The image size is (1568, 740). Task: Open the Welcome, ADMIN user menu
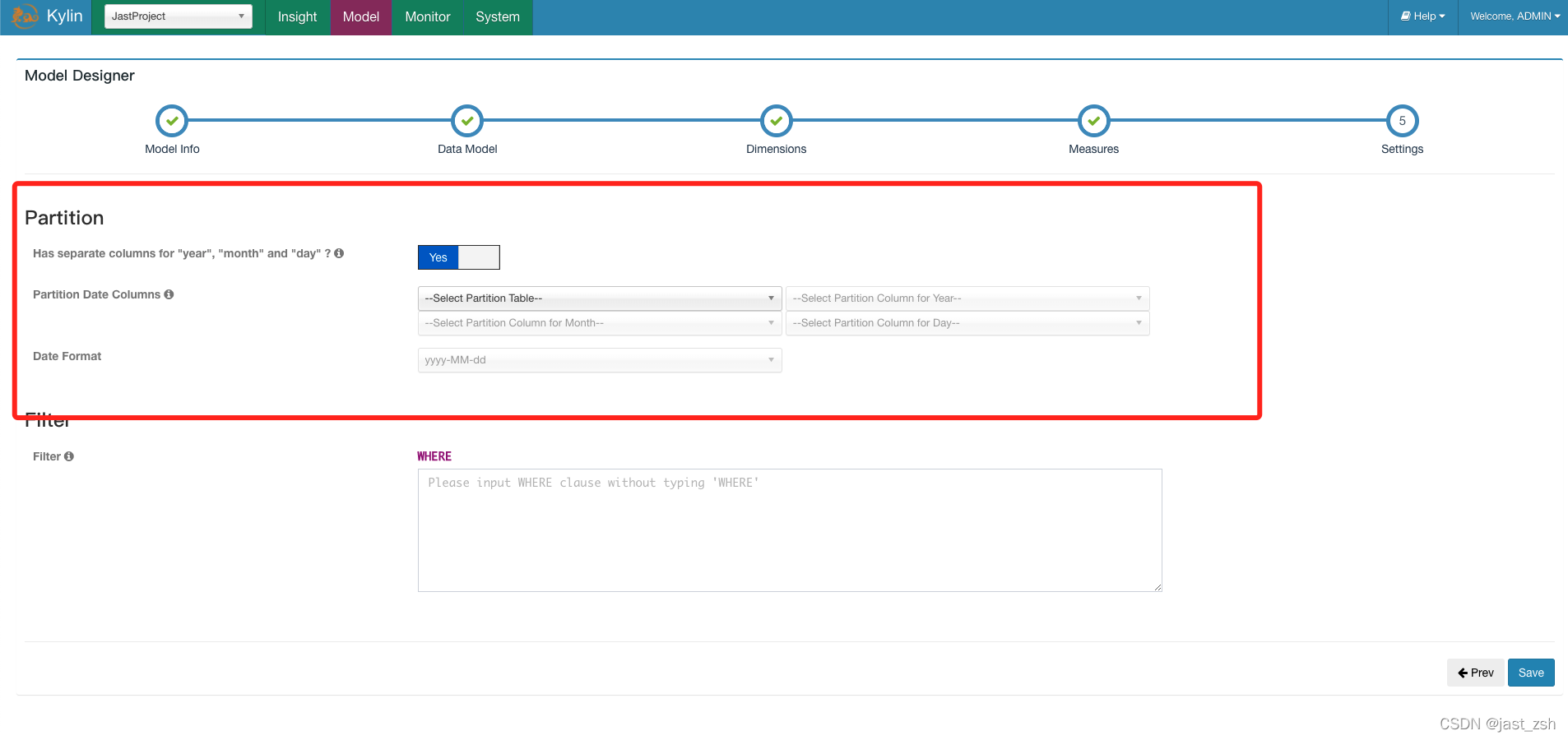pos(1515,16)
